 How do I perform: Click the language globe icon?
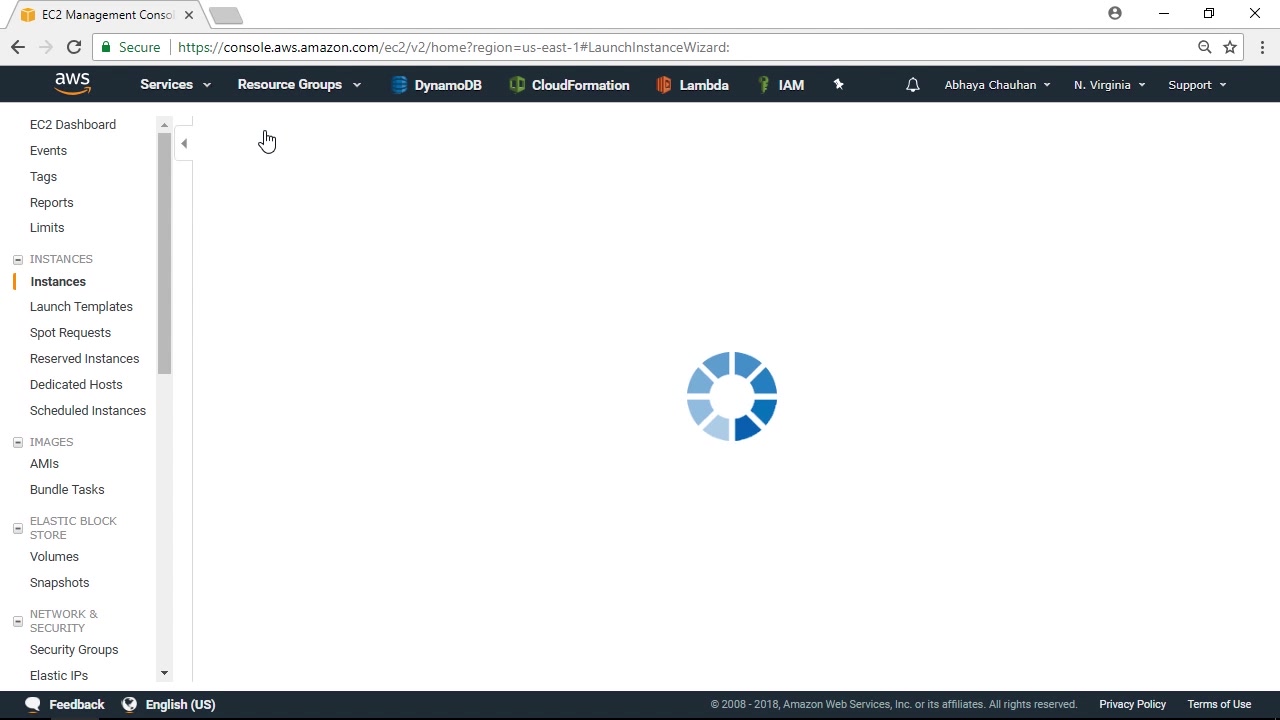tap(129, 704)
